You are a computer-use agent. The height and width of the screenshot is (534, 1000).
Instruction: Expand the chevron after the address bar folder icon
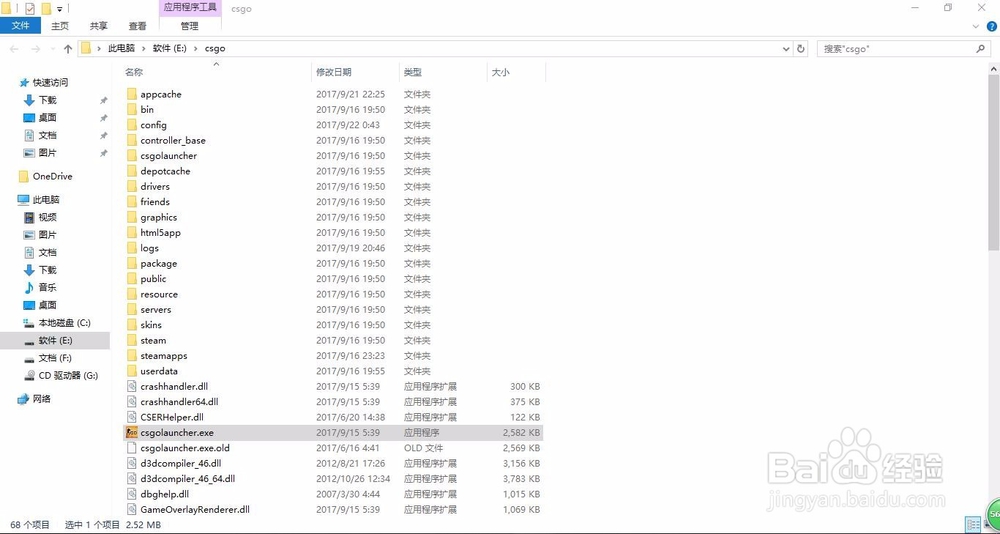coord(99,48)
